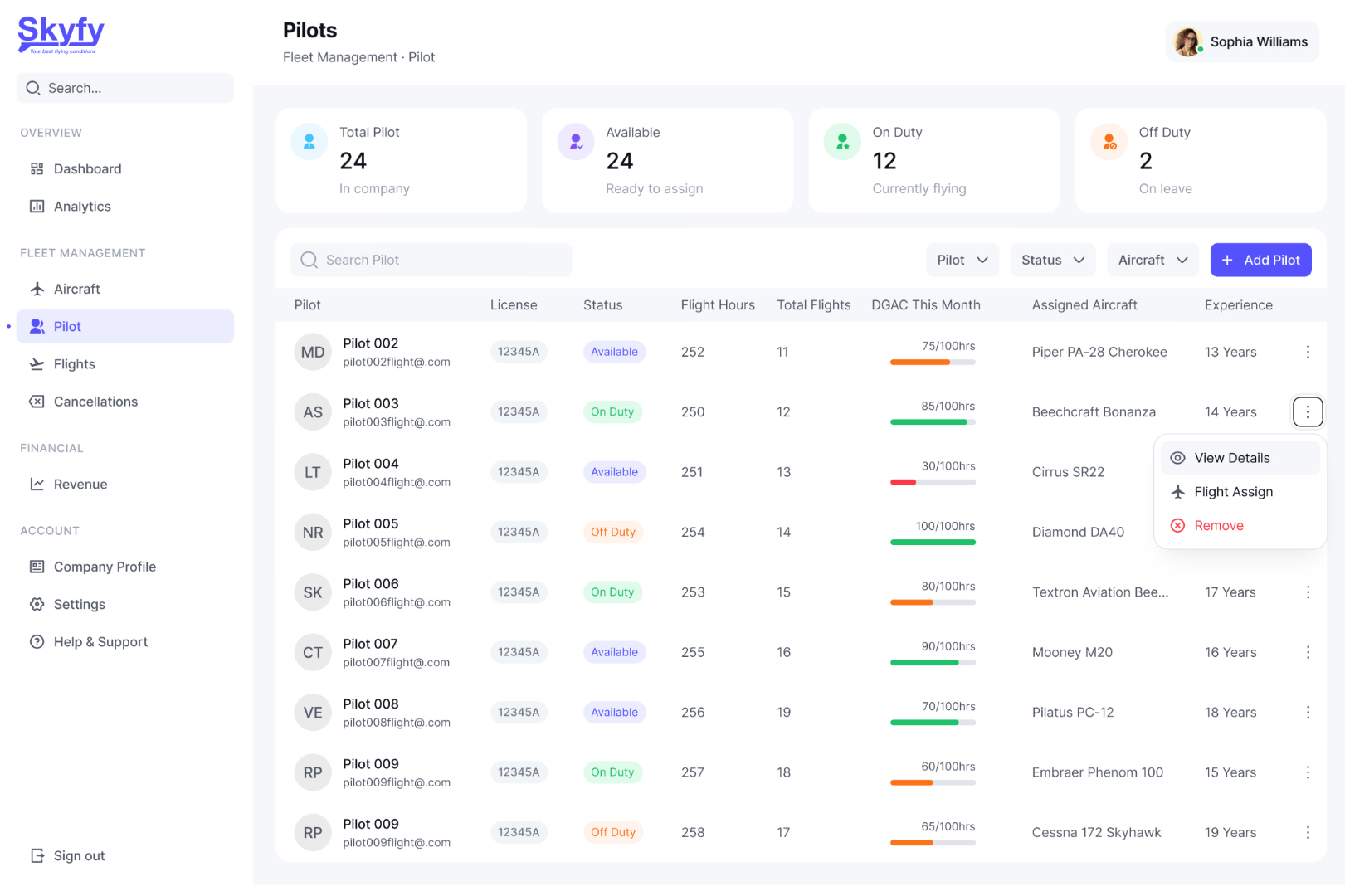Click the Aircraft plane icon in sidebar
This screenshot has width=1345, height=896.
(x=37, y=290)
